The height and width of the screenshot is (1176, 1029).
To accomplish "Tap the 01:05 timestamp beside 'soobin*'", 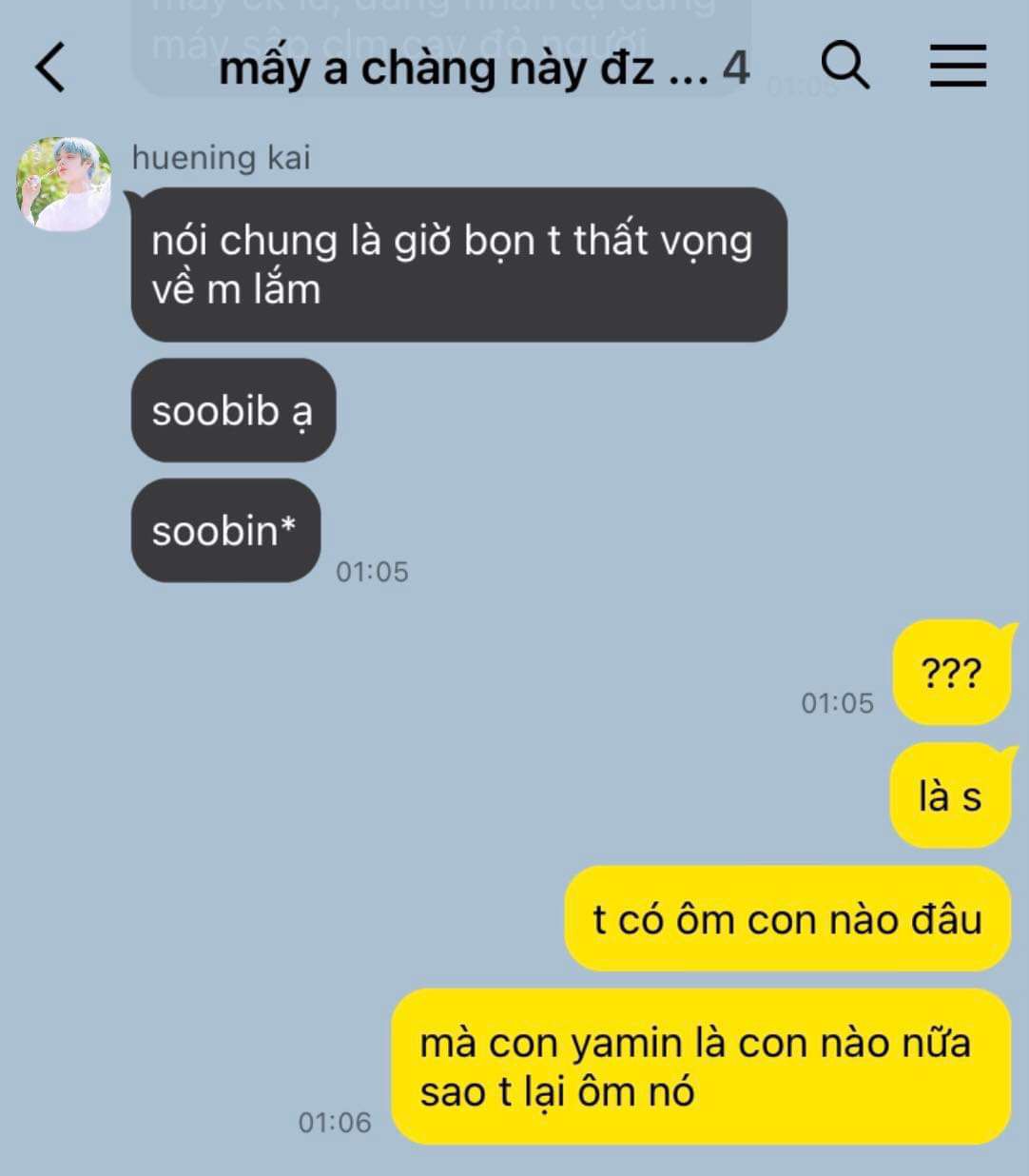I will (x=372, y=572).
